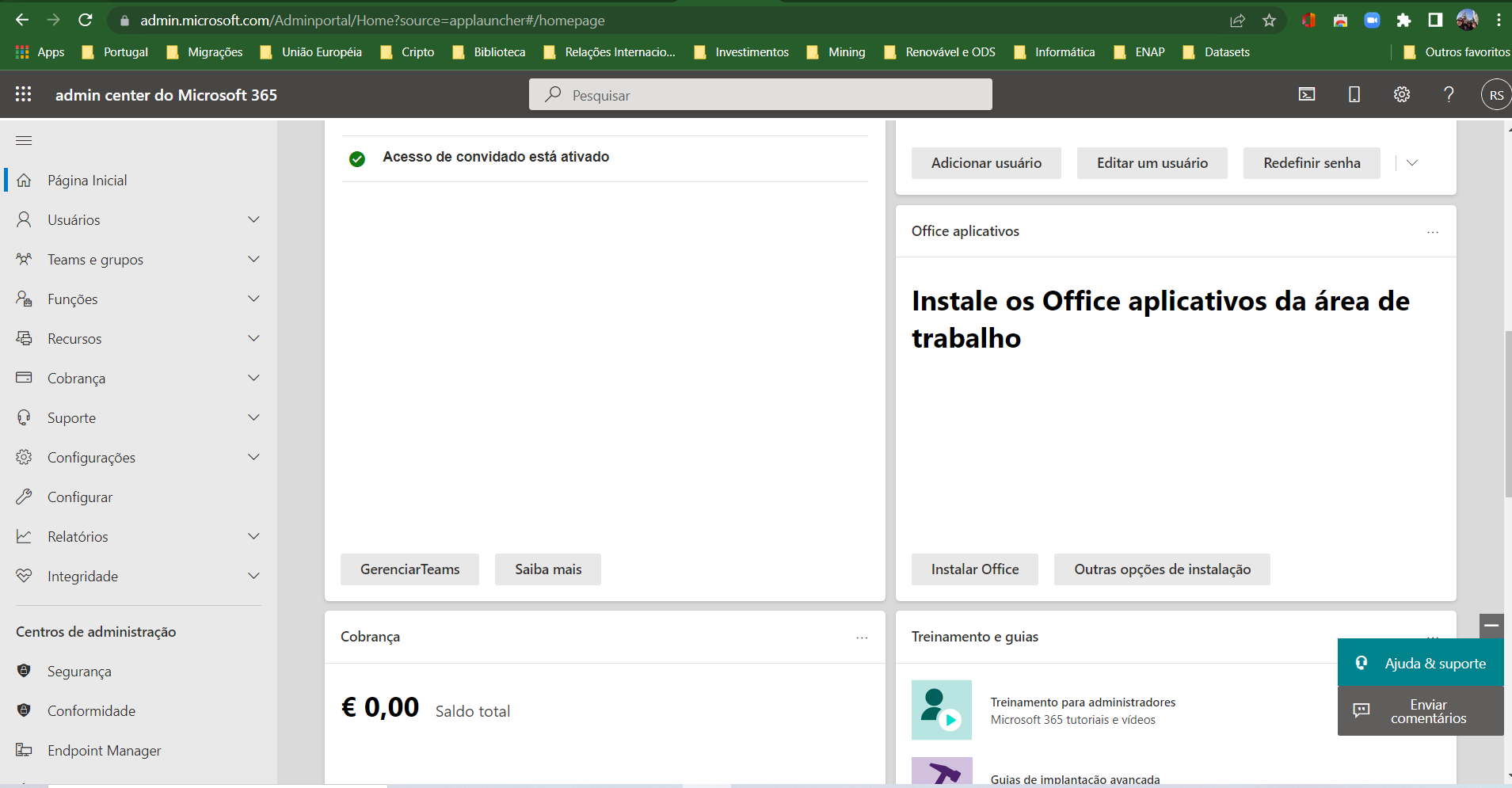The height and width of the screenshot is (788, 1512).
Task: Click the Segurança shield icon
Action: [x=24, y=671]
